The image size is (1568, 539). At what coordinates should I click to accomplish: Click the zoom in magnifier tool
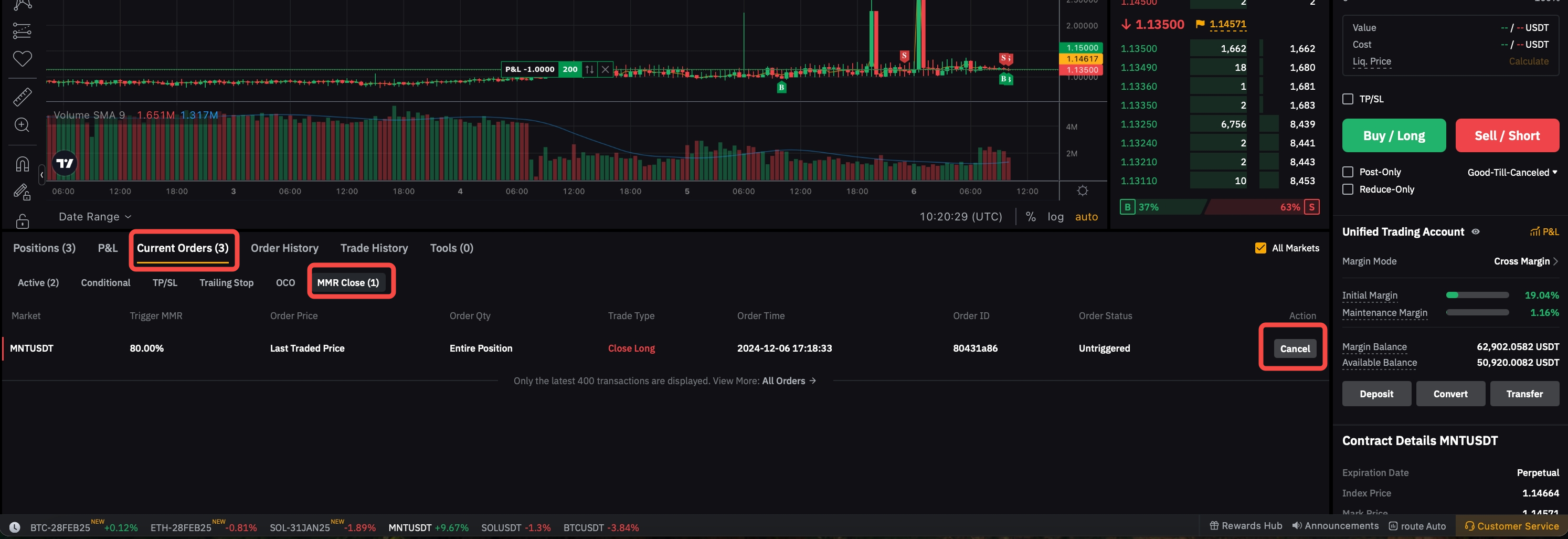22,125
